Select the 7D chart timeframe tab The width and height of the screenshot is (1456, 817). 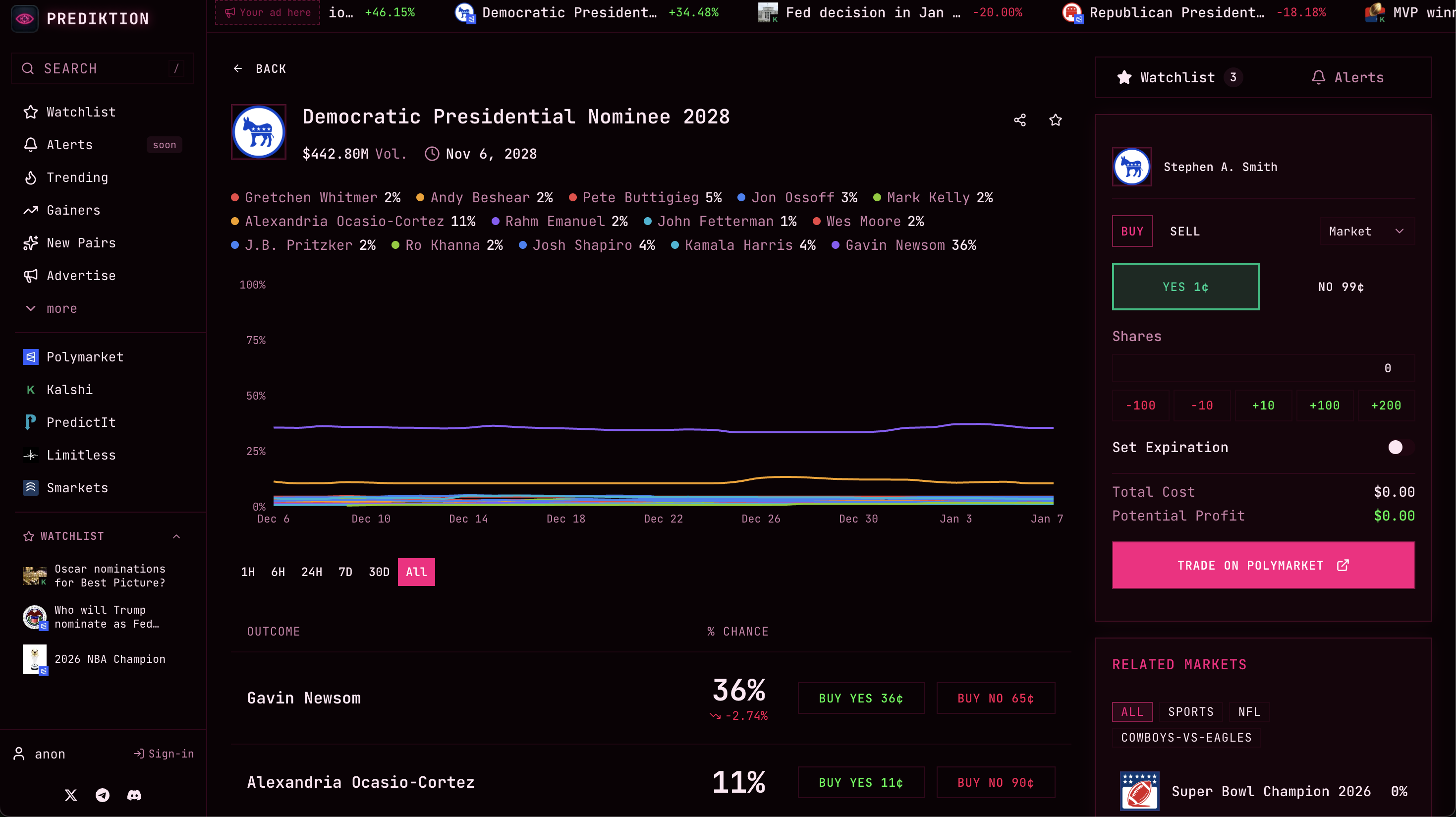(x=345, y=572)
